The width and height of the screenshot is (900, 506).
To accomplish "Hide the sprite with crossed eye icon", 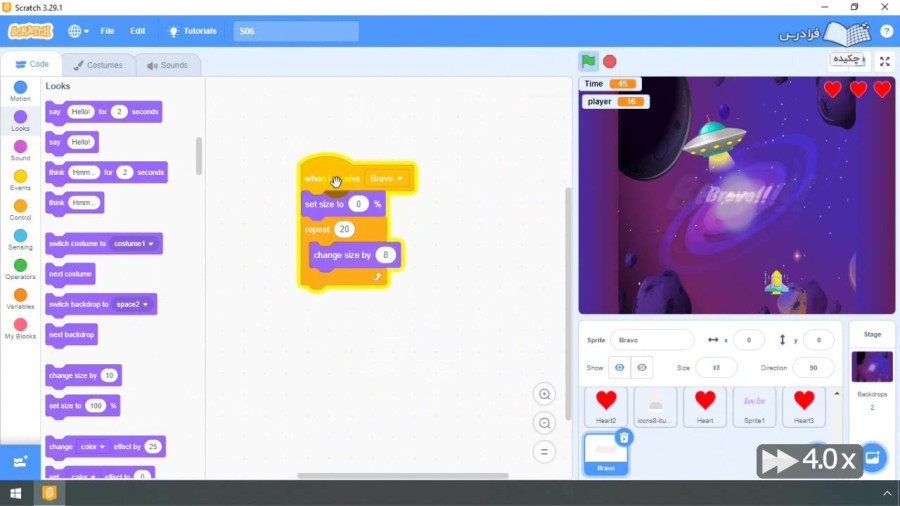I will pyautogui.click(x=642, y=368).
